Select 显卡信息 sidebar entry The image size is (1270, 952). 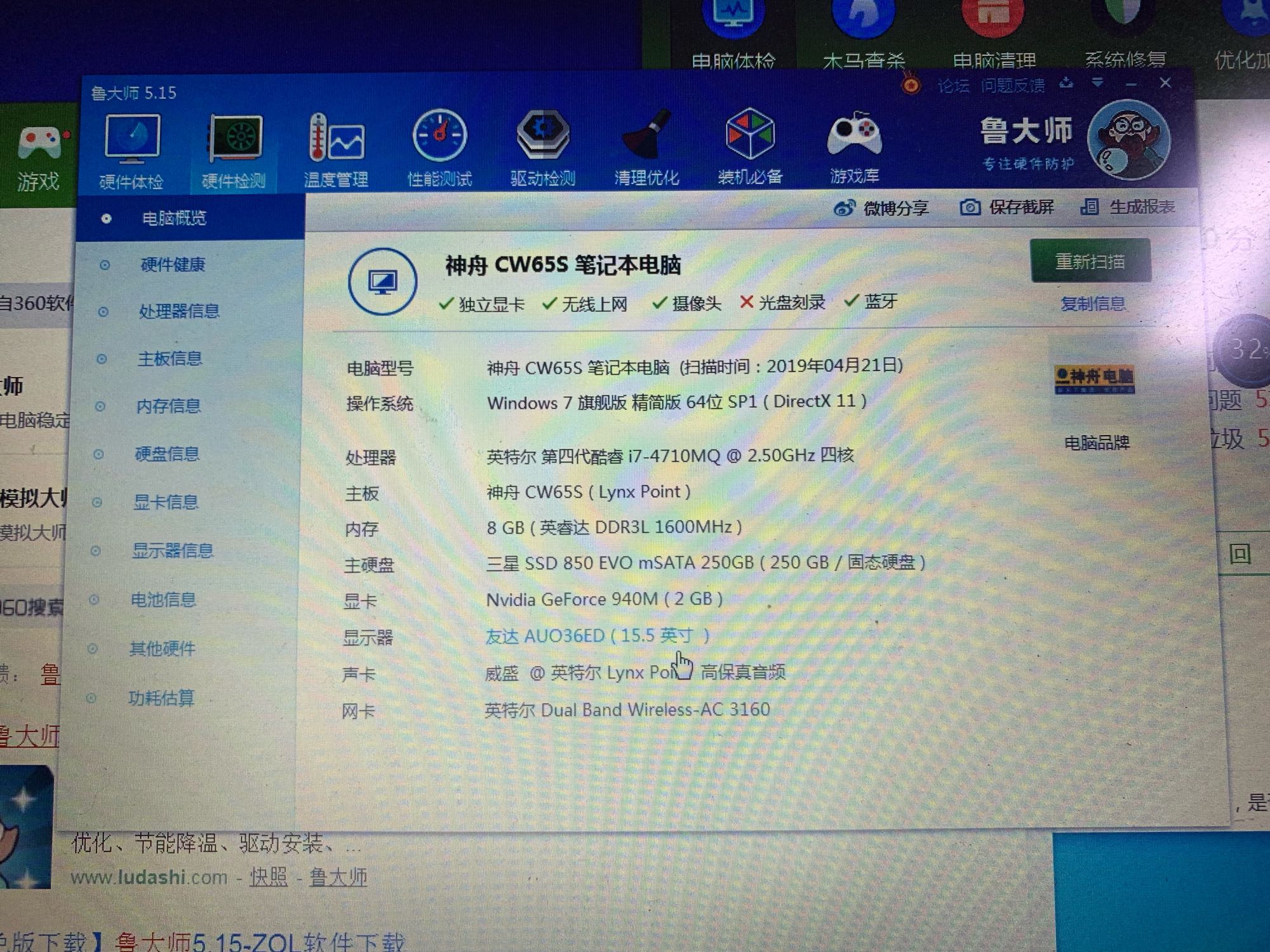[166, 502]
